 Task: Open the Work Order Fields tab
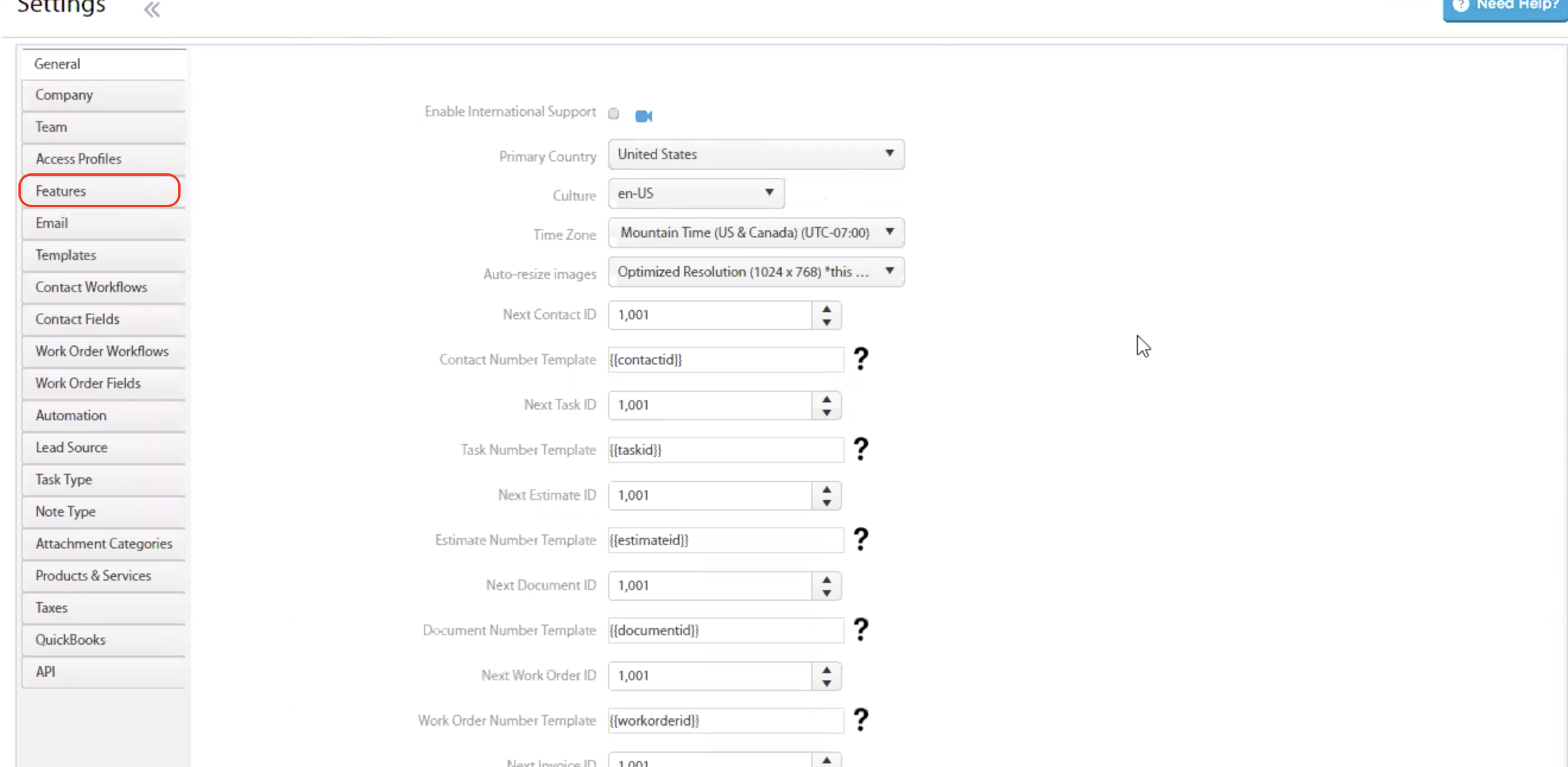103,383
